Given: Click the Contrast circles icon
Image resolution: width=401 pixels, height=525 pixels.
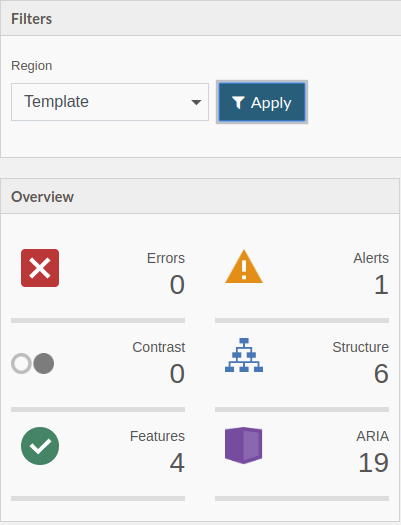Looking at the screenshot, I should click(x=32, y=363).
